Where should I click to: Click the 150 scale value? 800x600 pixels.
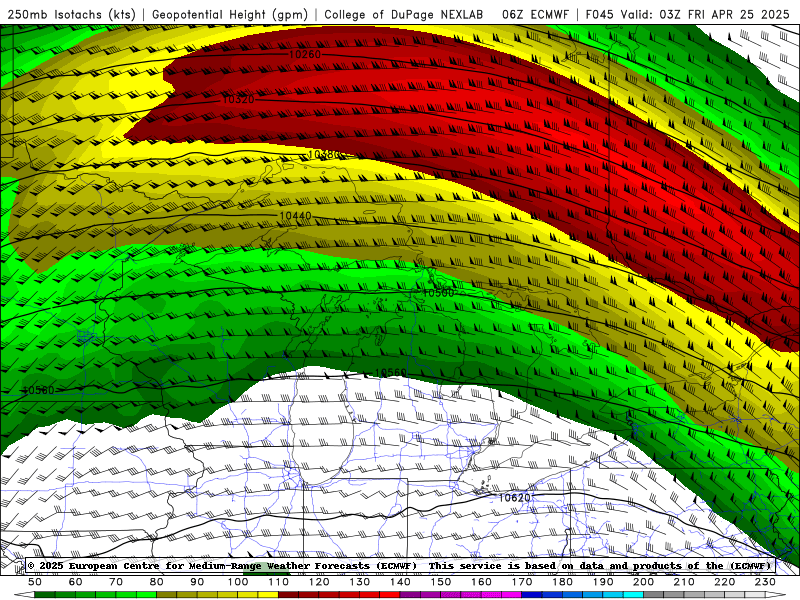441,582
